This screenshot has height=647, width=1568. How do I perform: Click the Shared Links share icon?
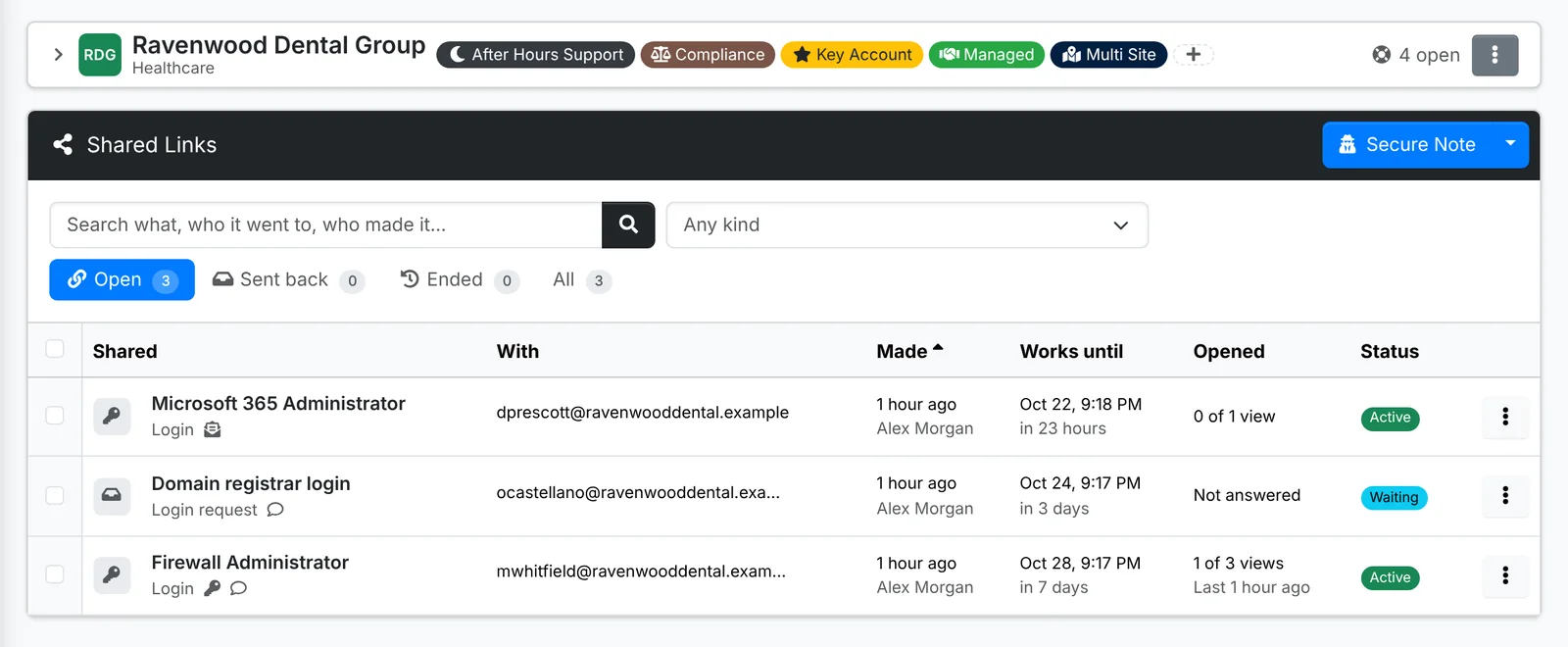tap(63, 145)
